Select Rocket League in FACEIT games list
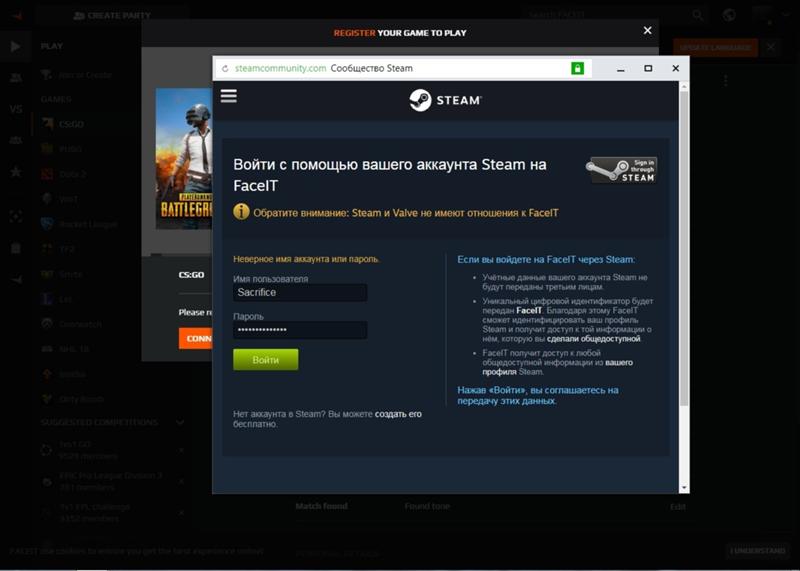800x571 pixels. point(79,224)
